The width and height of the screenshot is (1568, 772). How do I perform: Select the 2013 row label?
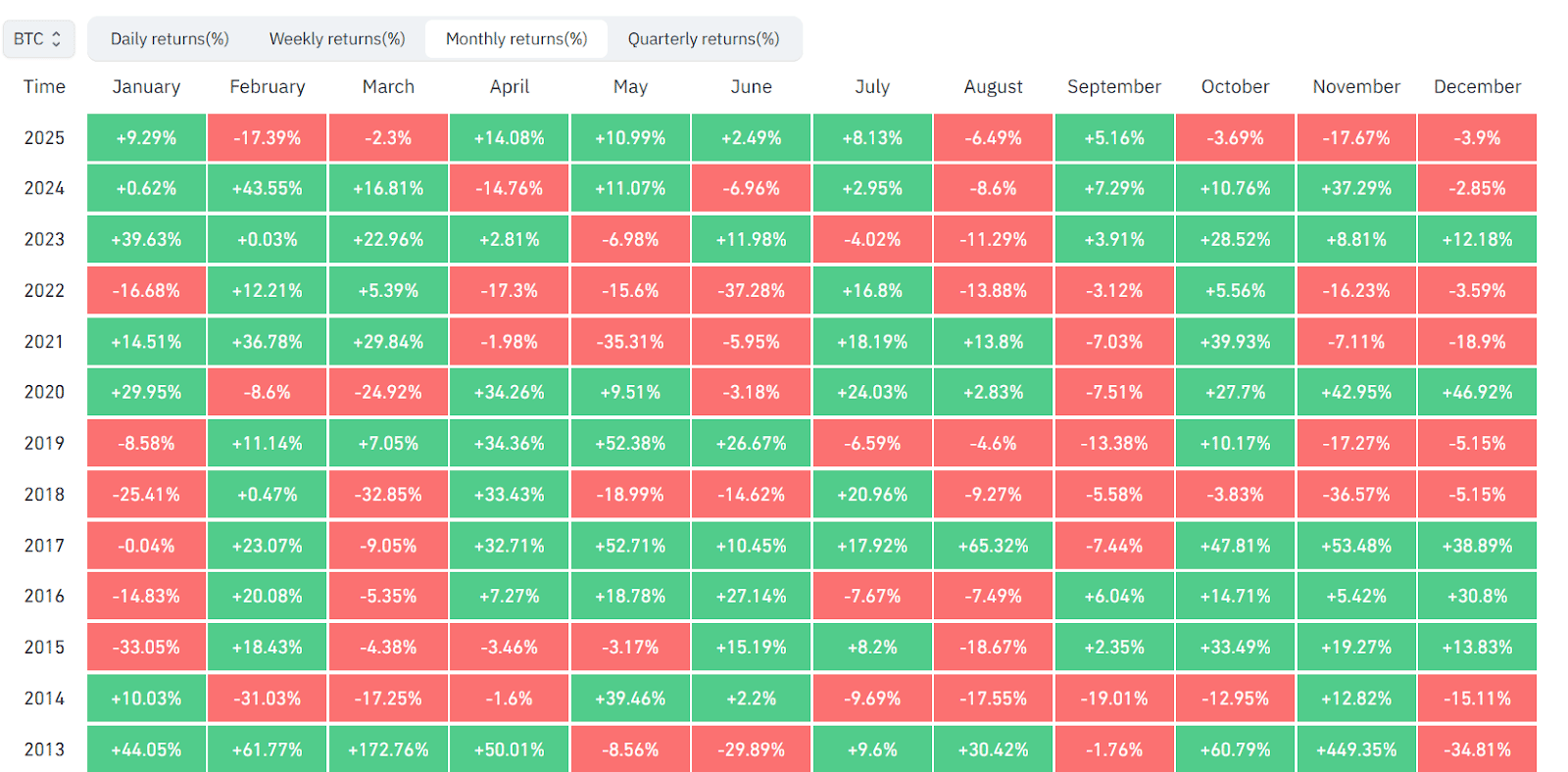click(x=44, y=749)
